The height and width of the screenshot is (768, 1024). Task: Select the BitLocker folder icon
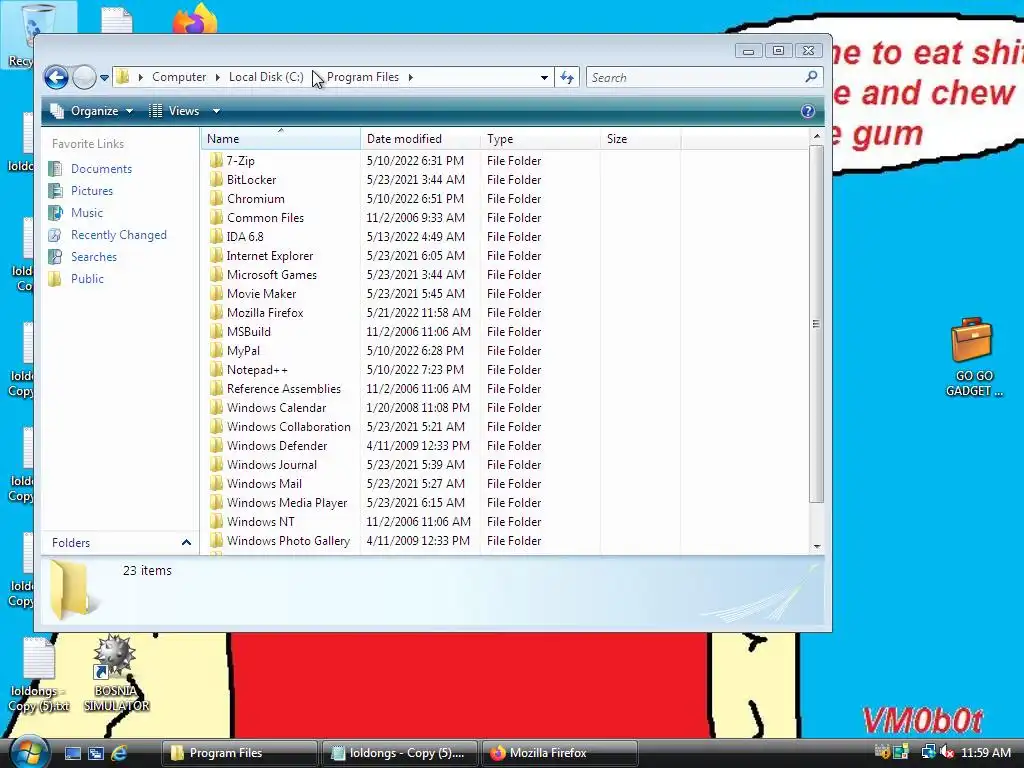(217, 180)
